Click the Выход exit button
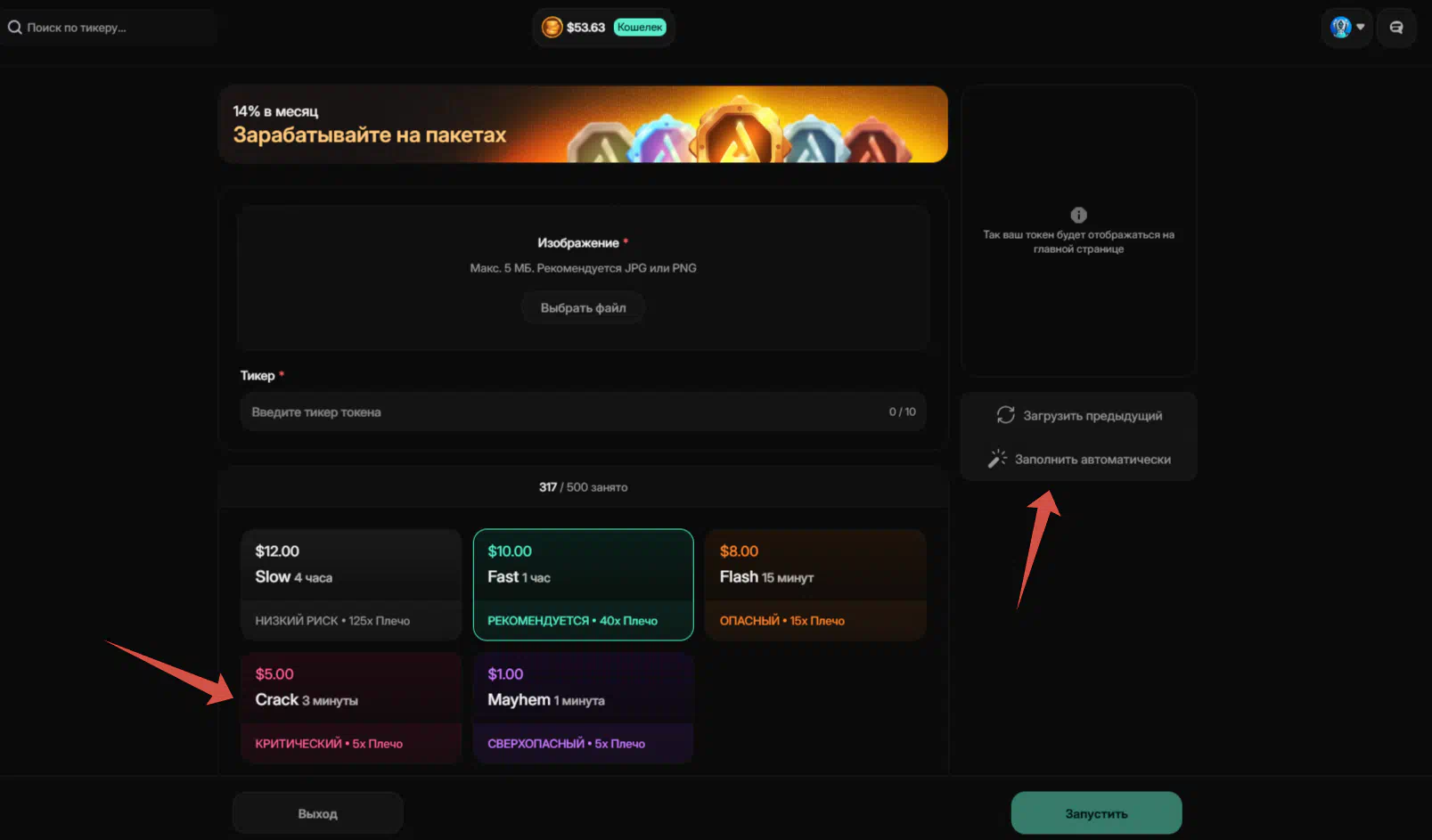The width and height of the screenshot is (1432, 840). (317, 813)
